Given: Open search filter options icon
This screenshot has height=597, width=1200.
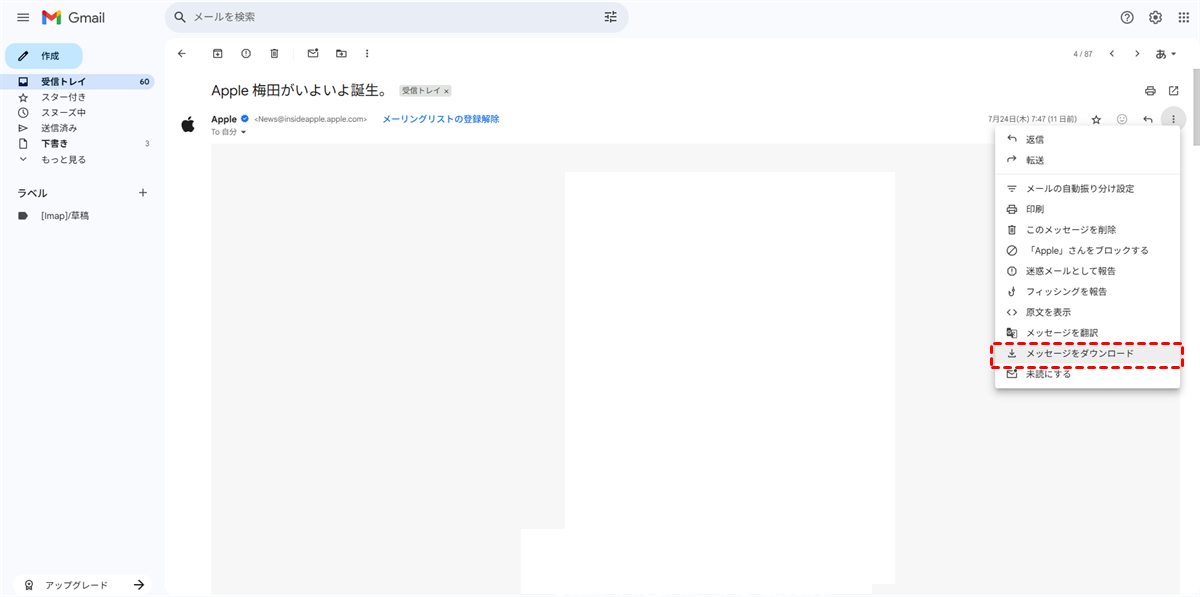Looking at the screenshot, I should 611,17.
